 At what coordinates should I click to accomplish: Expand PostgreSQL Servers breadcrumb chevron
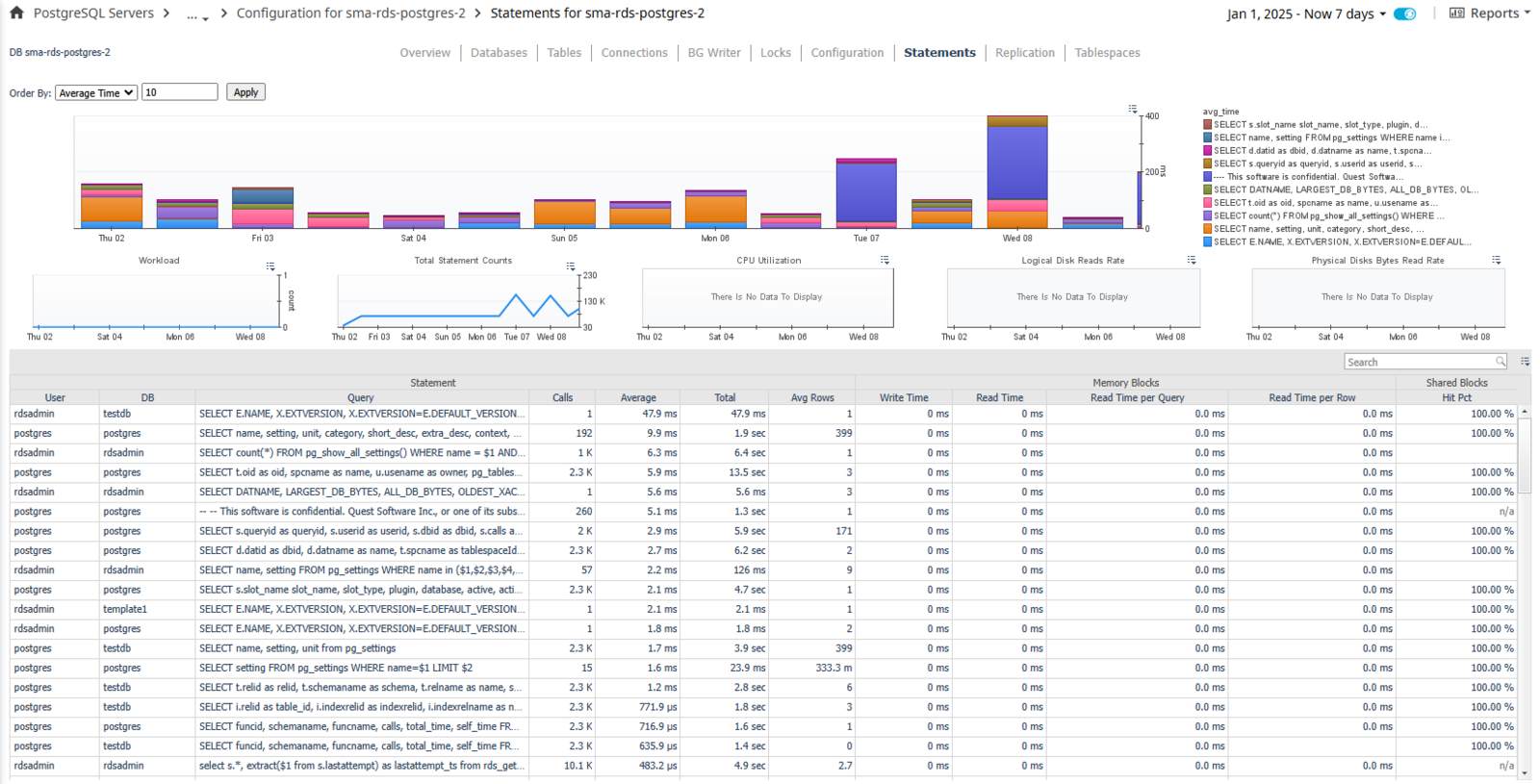[167, 13]
